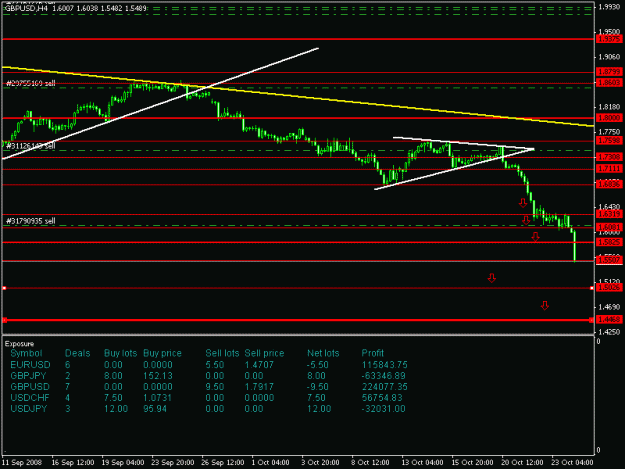Click GBPJPY buy price 152.13
Screen dimensions: 625x469
158,376
